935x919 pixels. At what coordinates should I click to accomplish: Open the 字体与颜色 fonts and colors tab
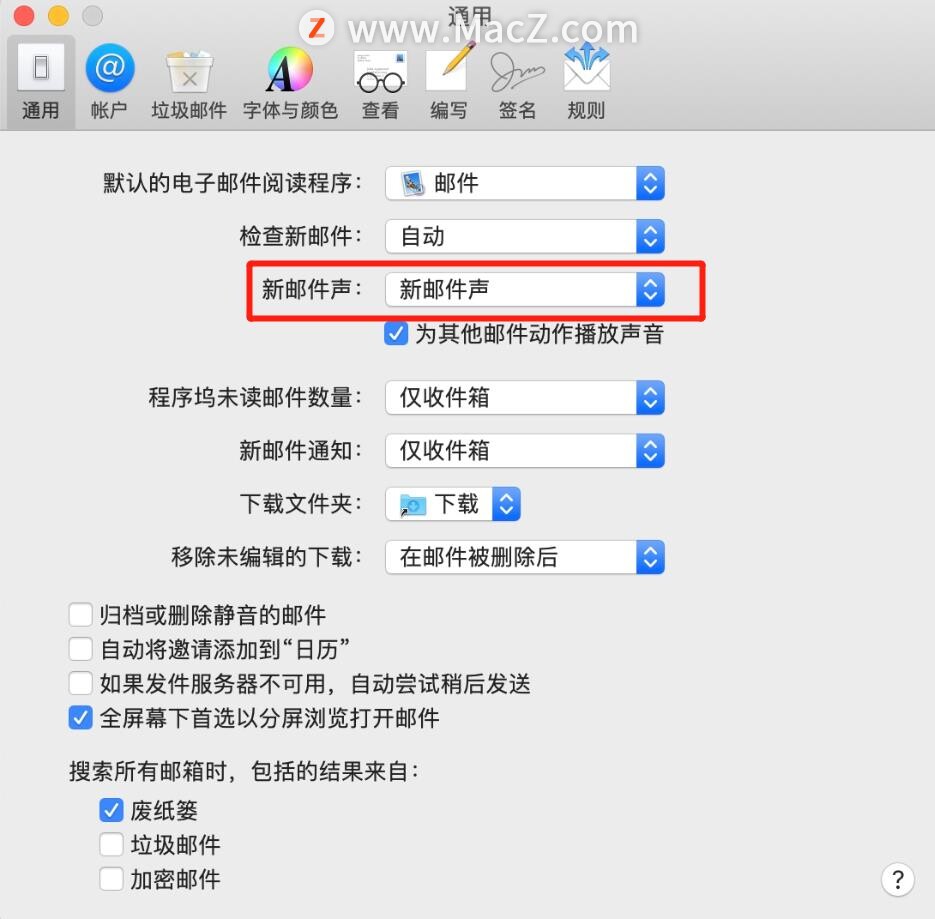coord(290,83)
